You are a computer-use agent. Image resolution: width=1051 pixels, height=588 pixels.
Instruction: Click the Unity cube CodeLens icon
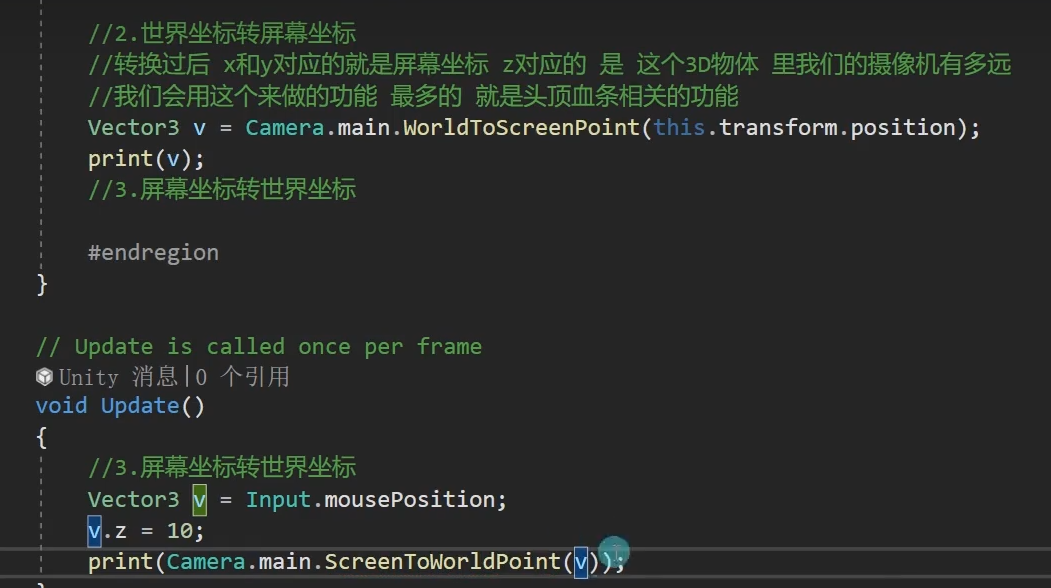(x=44, y=377)
